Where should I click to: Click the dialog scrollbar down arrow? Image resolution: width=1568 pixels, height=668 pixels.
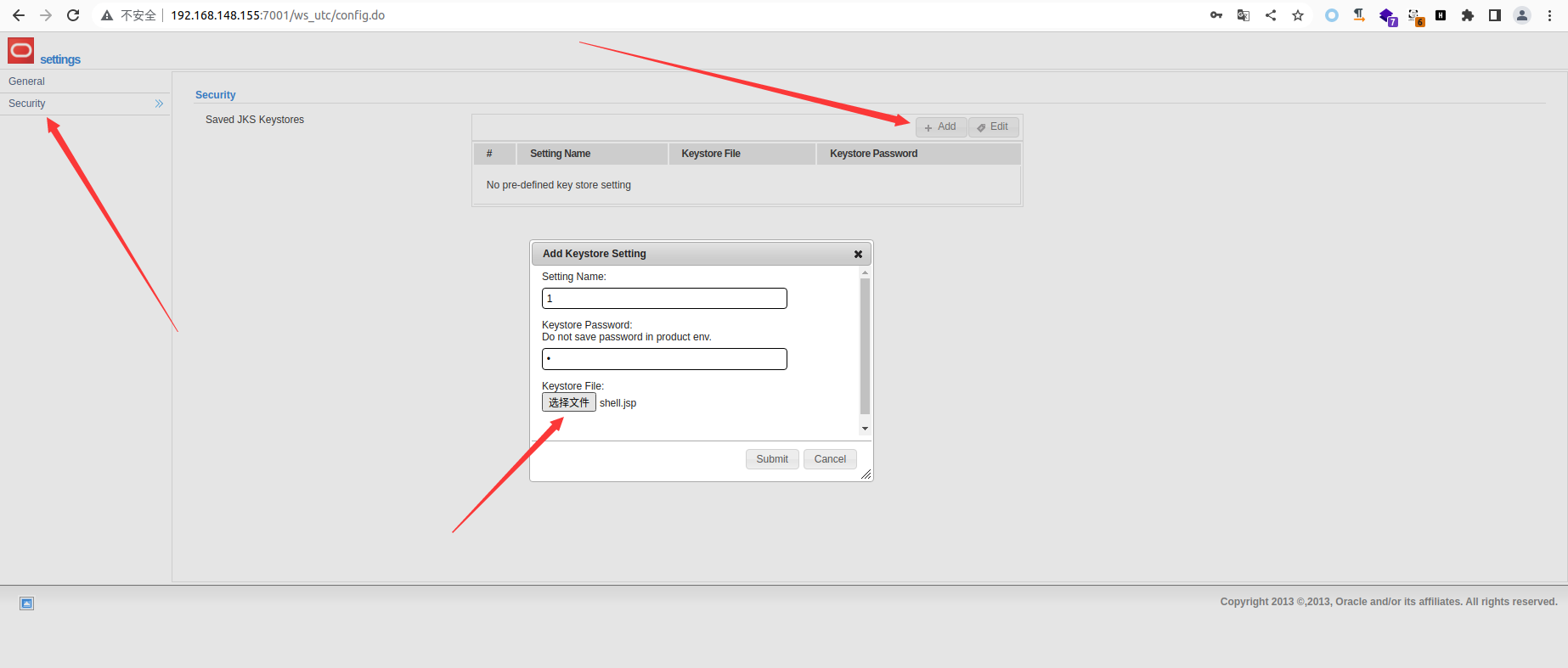[x=865, y=429]
